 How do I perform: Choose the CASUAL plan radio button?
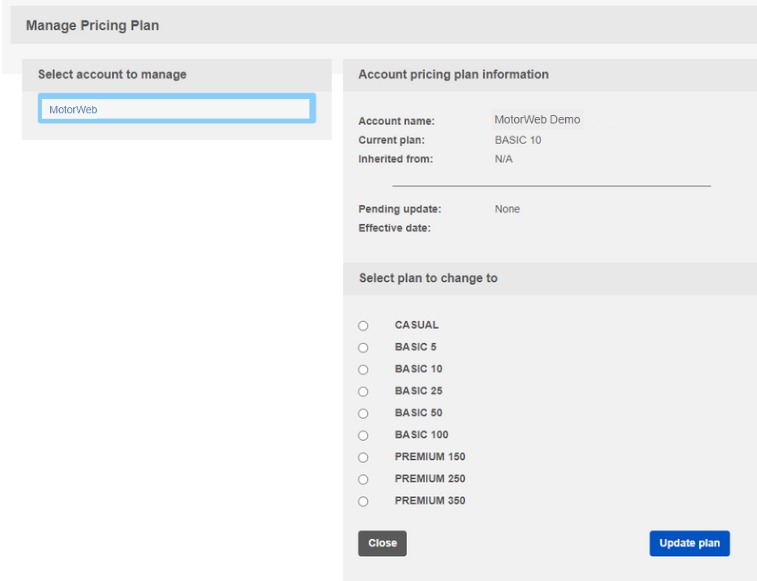(363, 326)
